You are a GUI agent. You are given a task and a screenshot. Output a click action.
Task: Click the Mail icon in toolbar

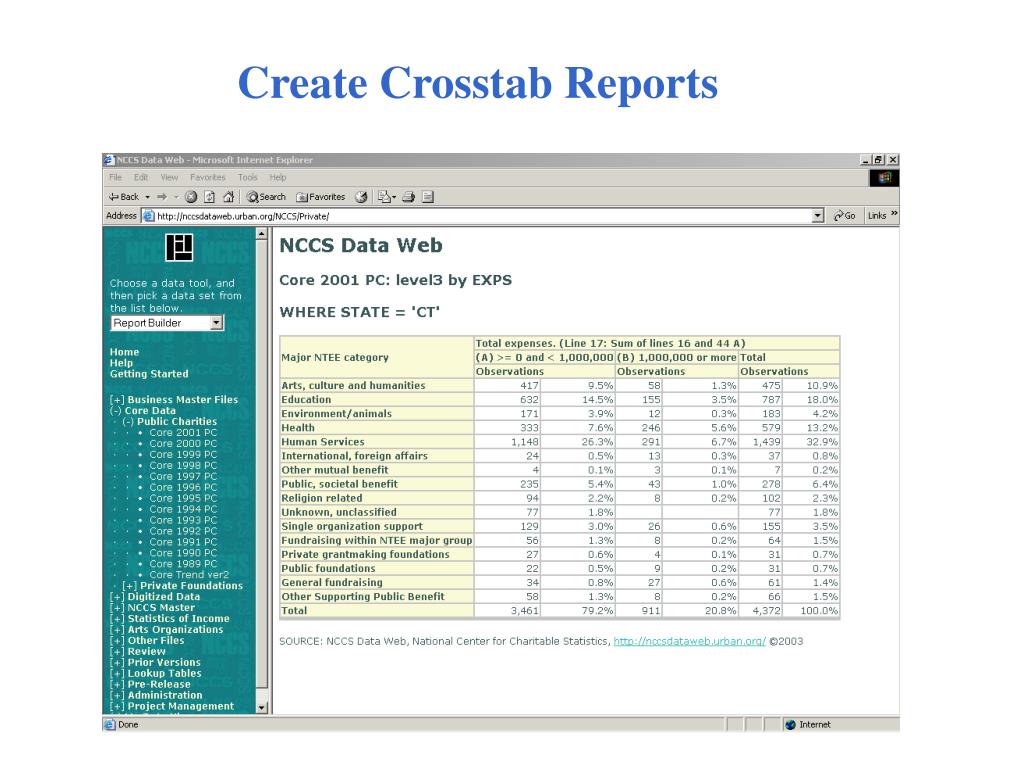(384, 197)
